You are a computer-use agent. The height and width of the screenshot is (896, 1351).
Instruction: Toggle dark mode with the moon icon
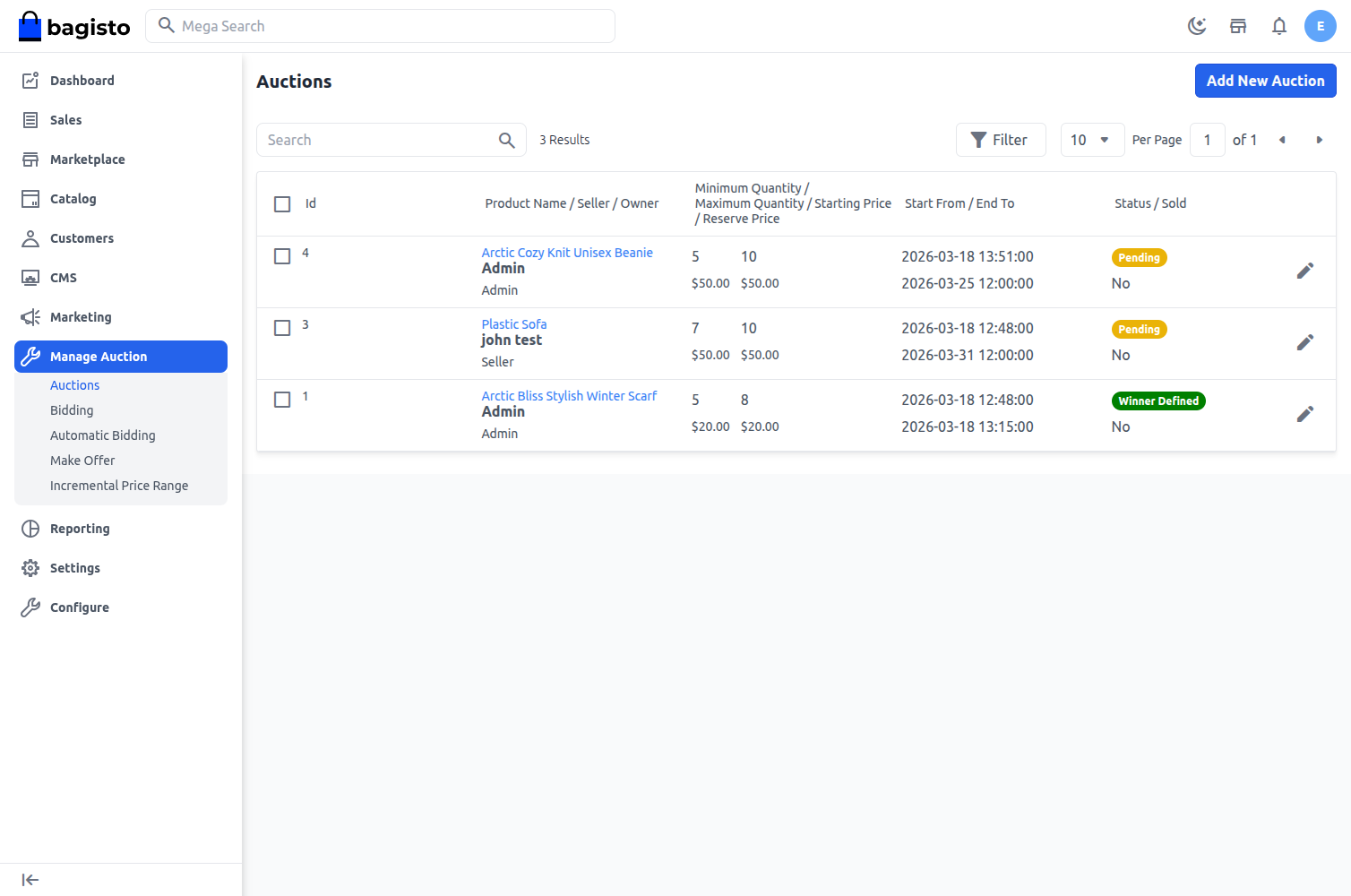pyautogui.click(x=1197, y=26)
